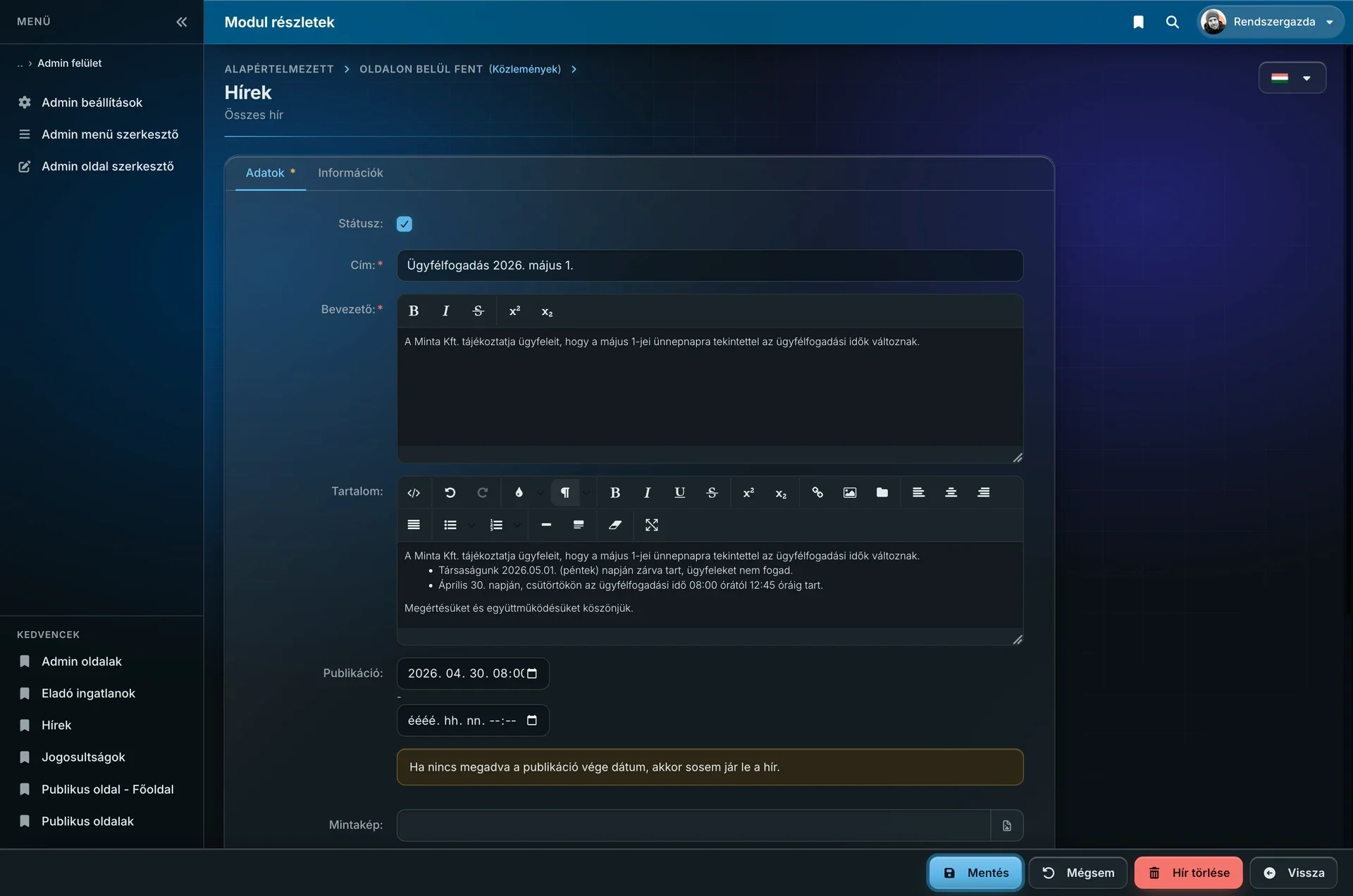The height and width of the screenshot is (896, 1353).
Task: Click the Tartalom editor resize handle
Action: pyautogui.click(x=1018, y=640)
